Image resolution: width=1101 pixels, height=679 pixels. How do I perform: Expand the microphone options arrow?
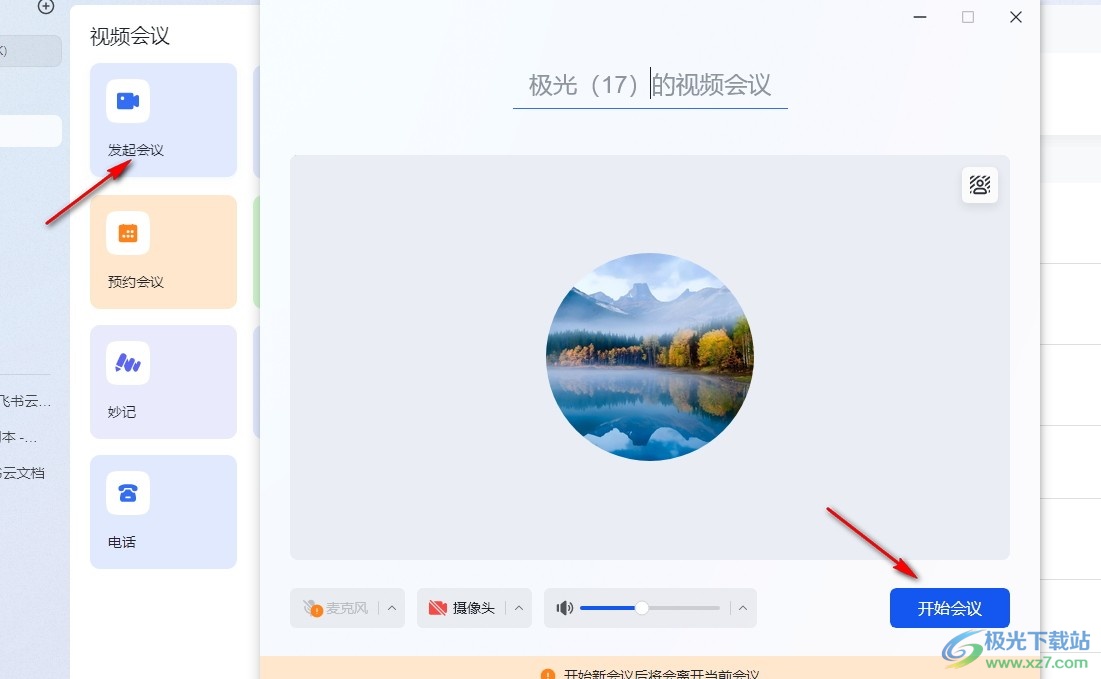point(392,608)
